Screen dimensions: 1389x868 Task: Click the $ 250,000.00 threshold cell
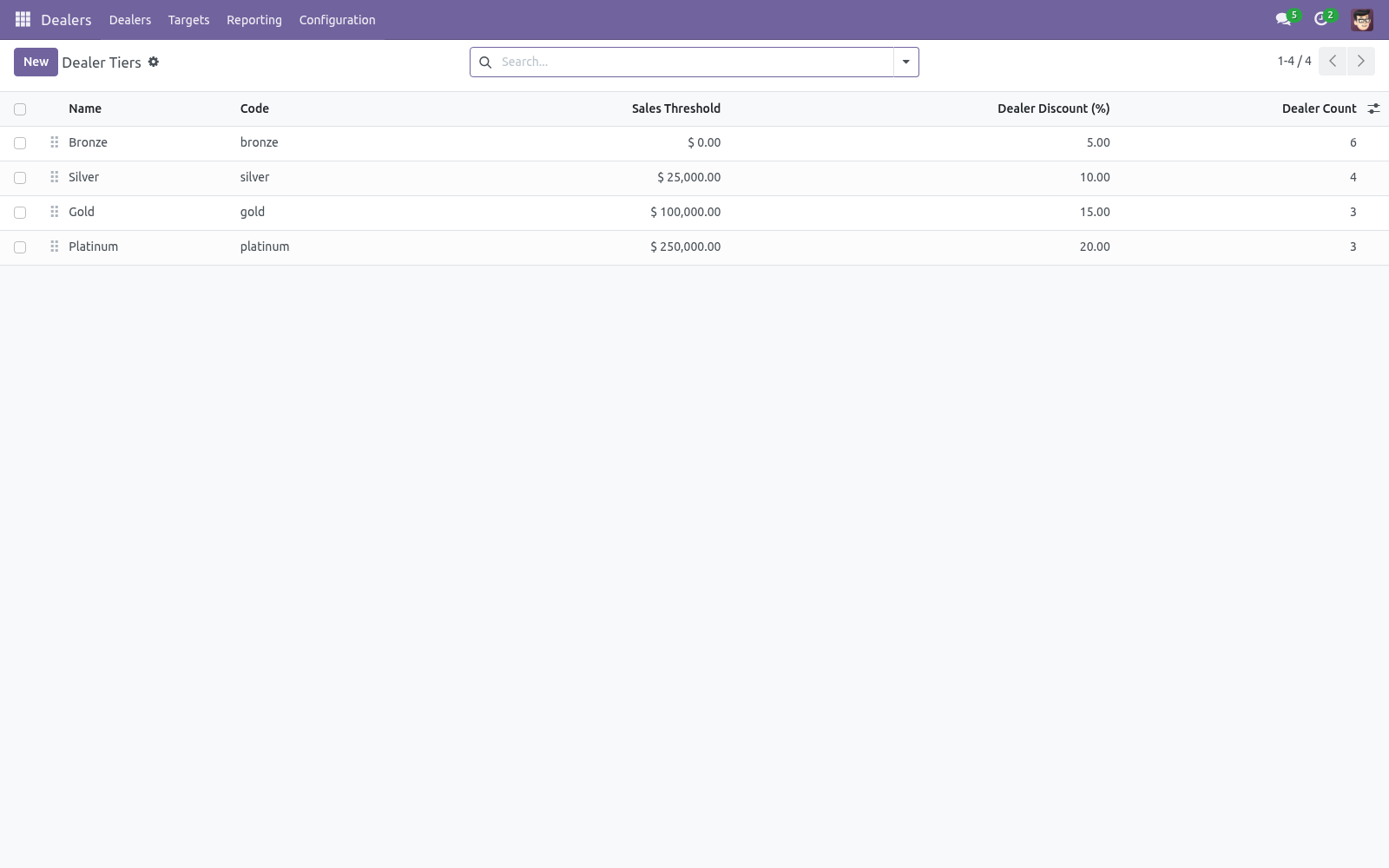(x=685, y=247)
